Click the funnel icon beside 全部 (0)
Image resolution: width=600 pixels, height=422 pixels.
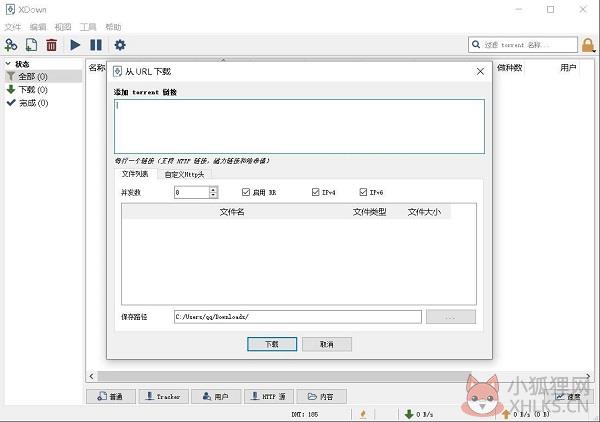coord(11,77)
